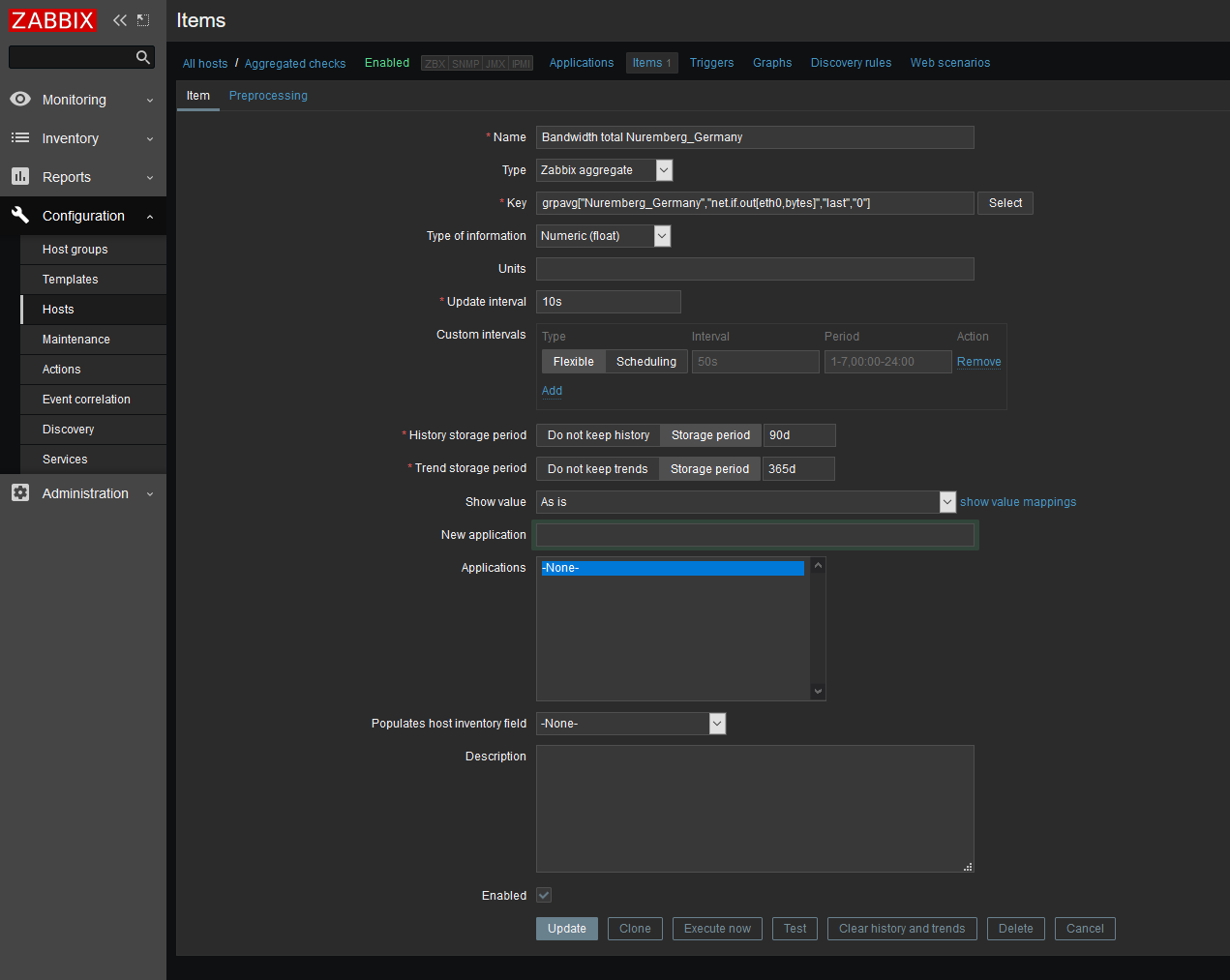Expand Populates host inventory field dropdown
Image resolution: width=1230 pixels, height=980 pixels.
(x=631, y=724)
